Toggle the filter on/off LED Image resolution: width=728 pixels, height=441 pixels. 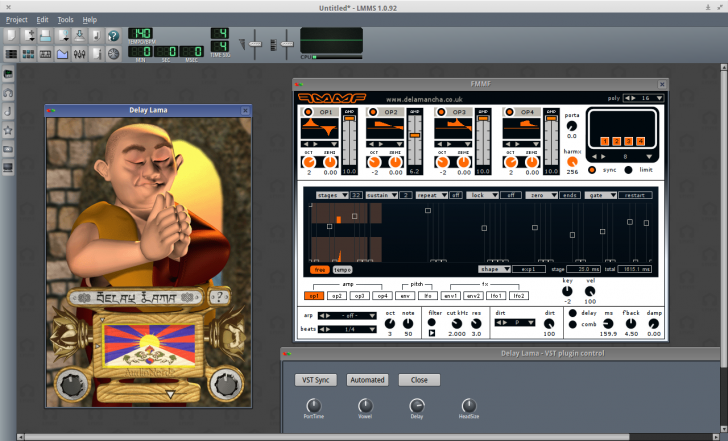[432, 322]
